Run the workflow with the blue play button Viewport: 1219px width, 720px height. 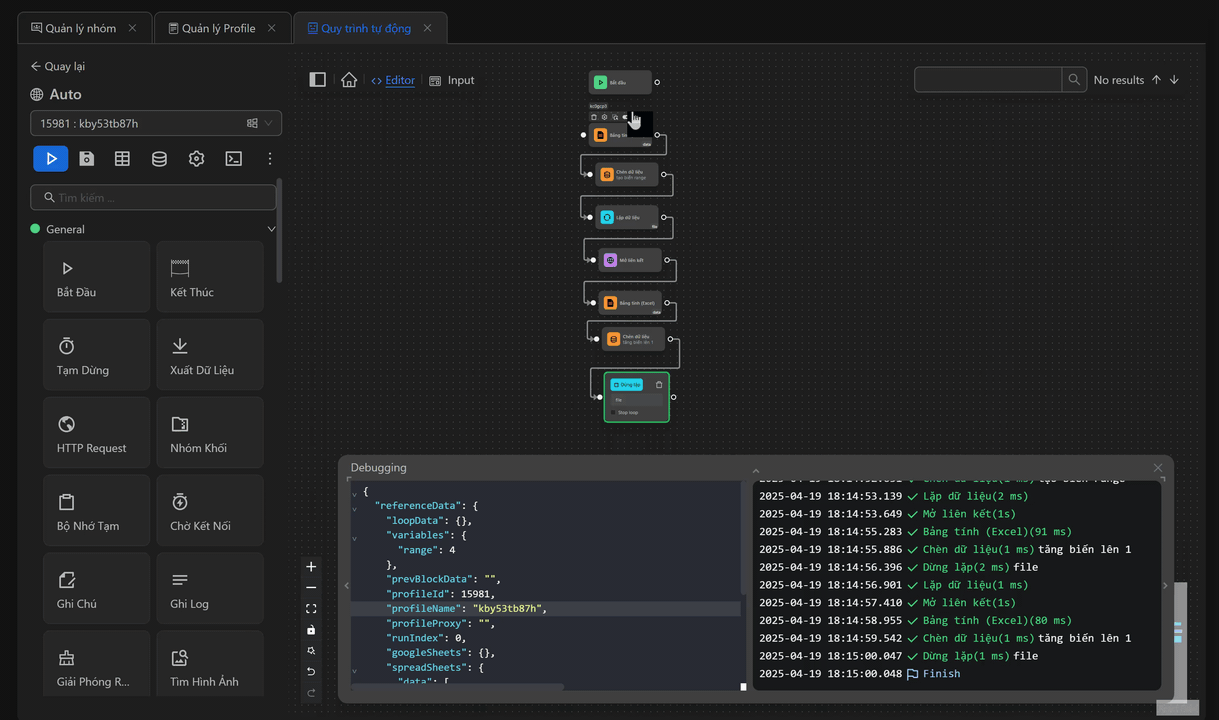coord(51,158)
